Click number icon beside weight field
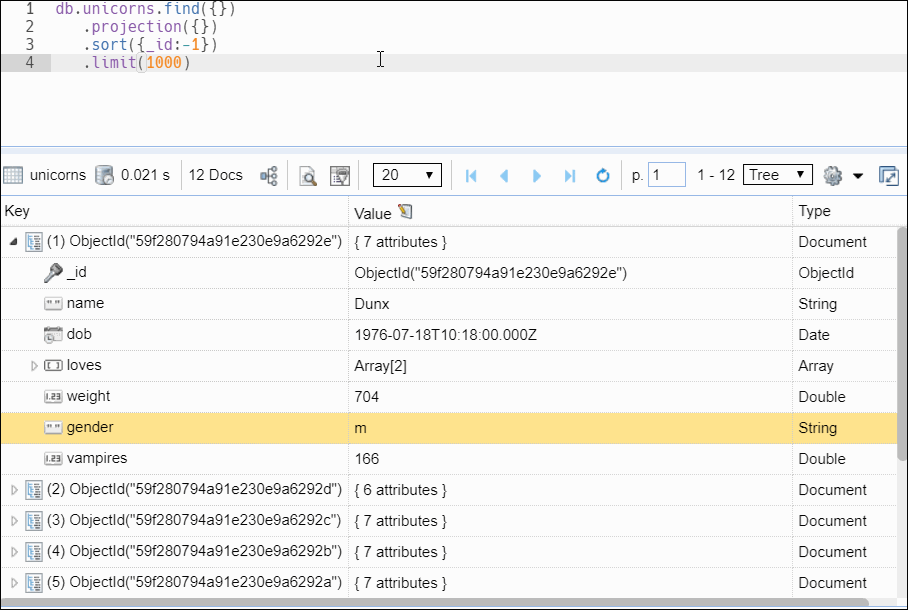 (53, 397)
